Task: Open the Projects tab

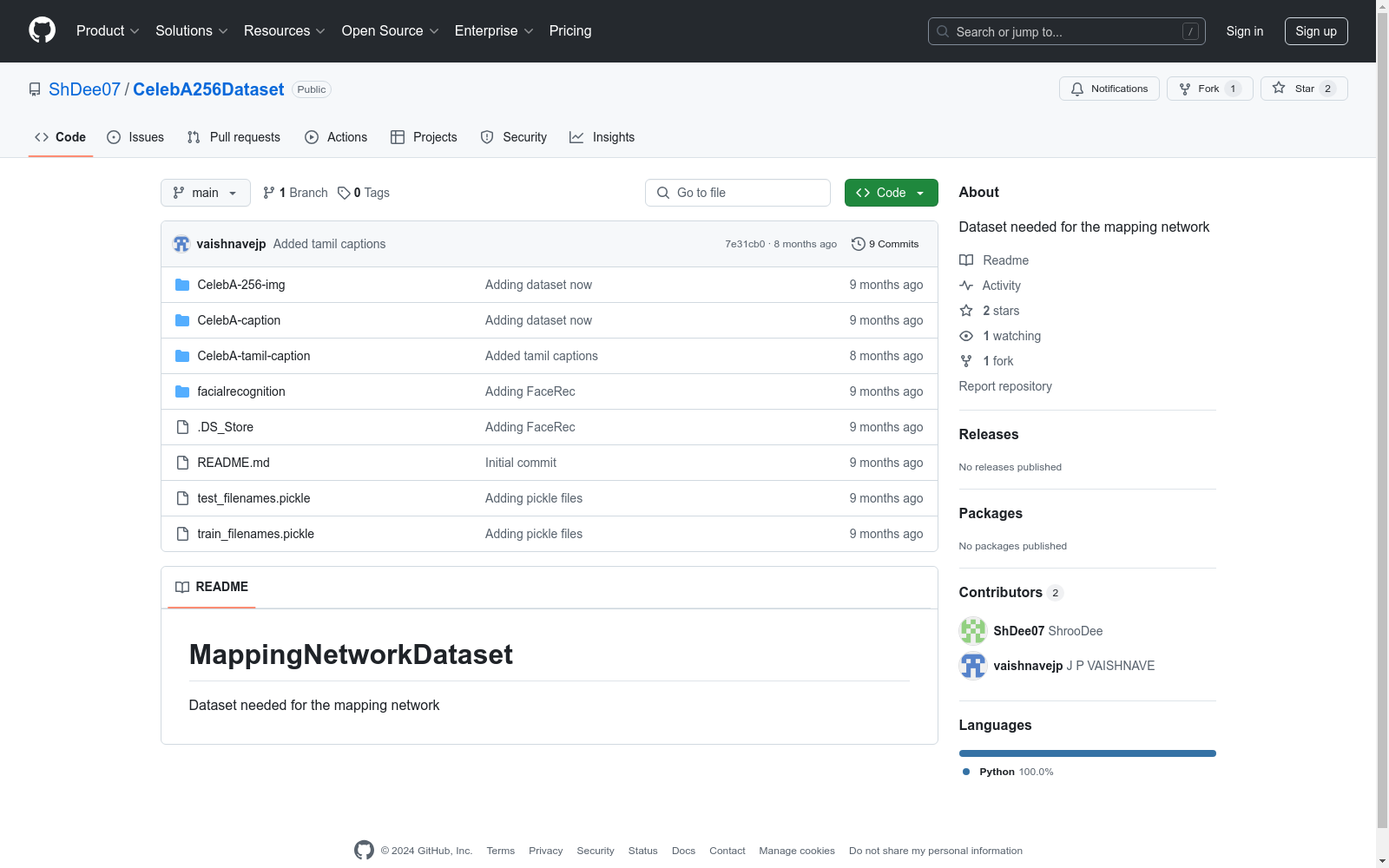Action: [x=424, y=137]
